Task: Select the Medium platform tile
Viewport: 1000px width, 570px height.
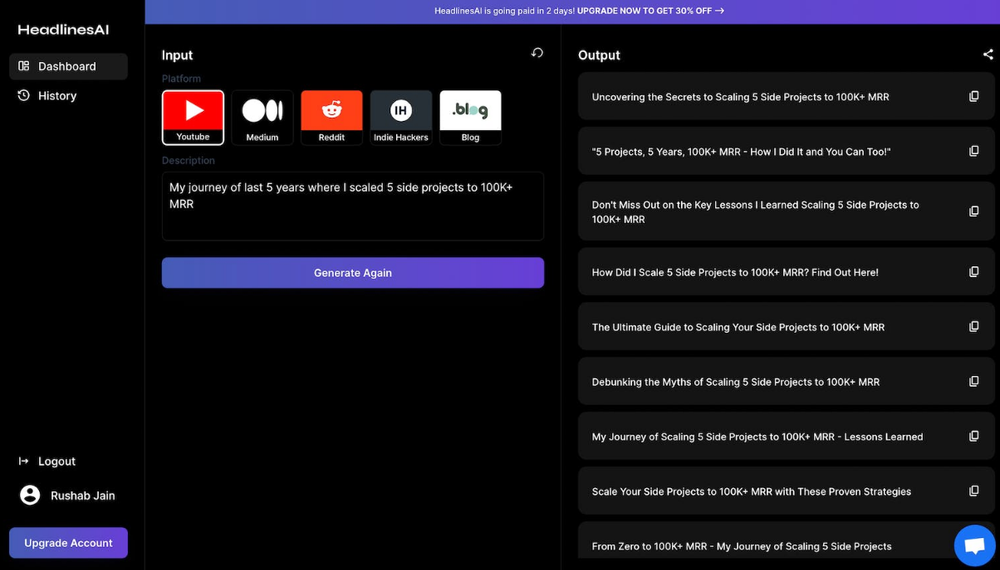Action: point(262,118)
